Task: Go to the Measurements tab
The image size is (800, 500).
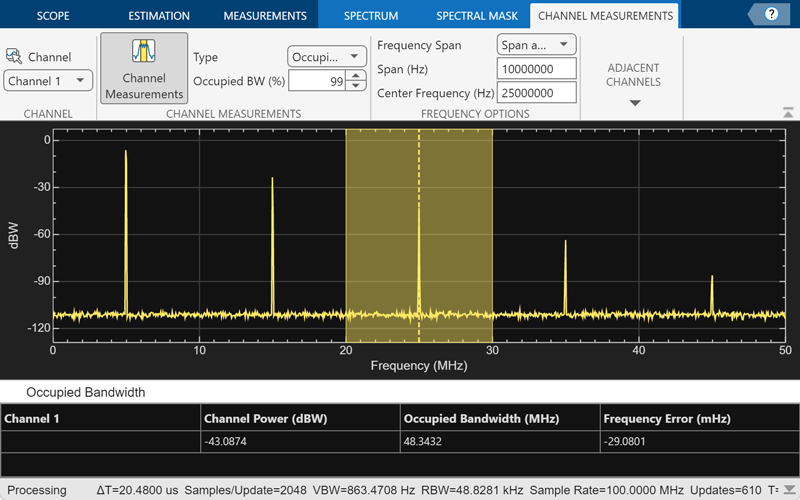Action: [265, 16]
